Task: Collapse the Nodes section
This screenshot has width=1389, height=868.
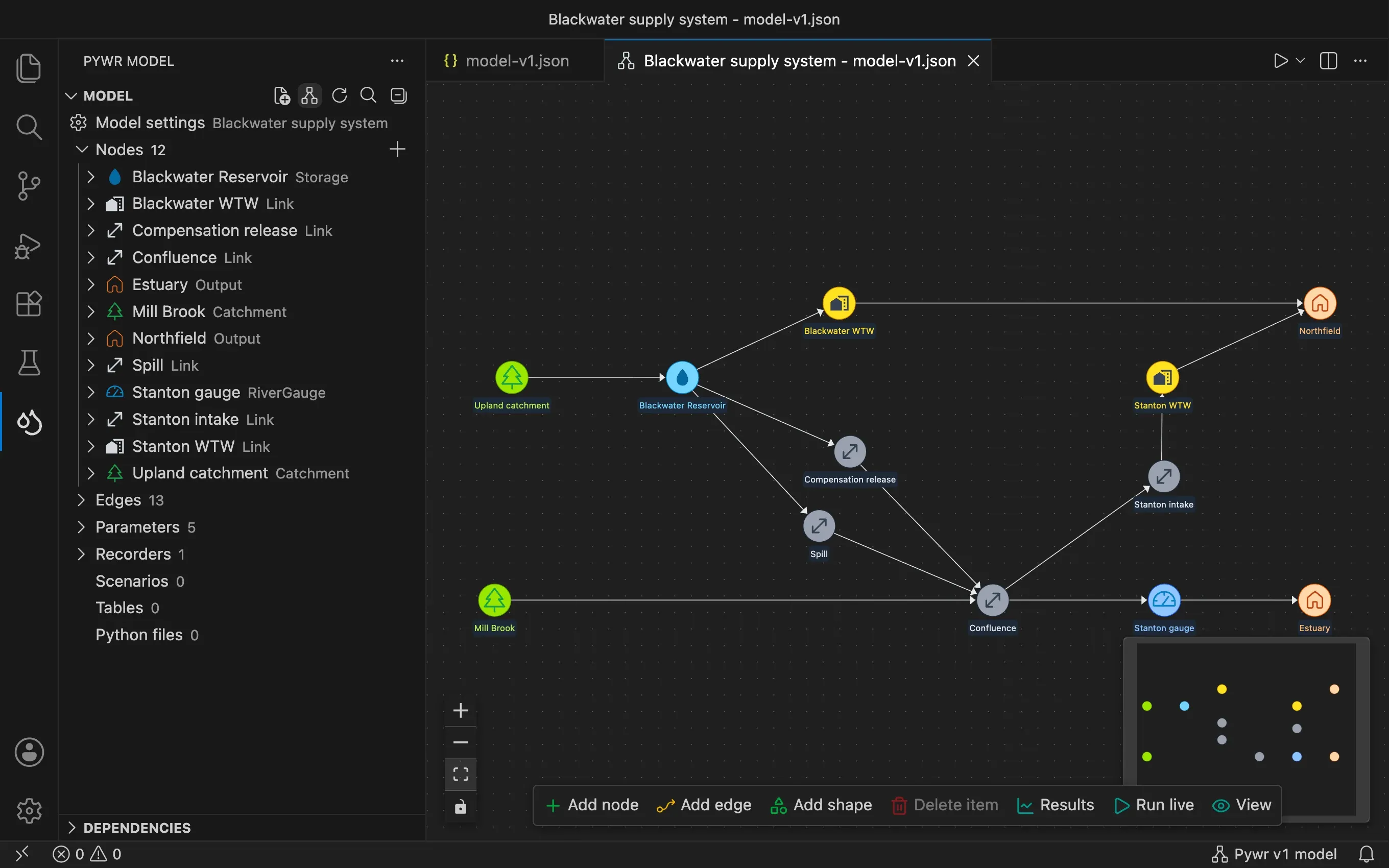Action: click(82, 149)
